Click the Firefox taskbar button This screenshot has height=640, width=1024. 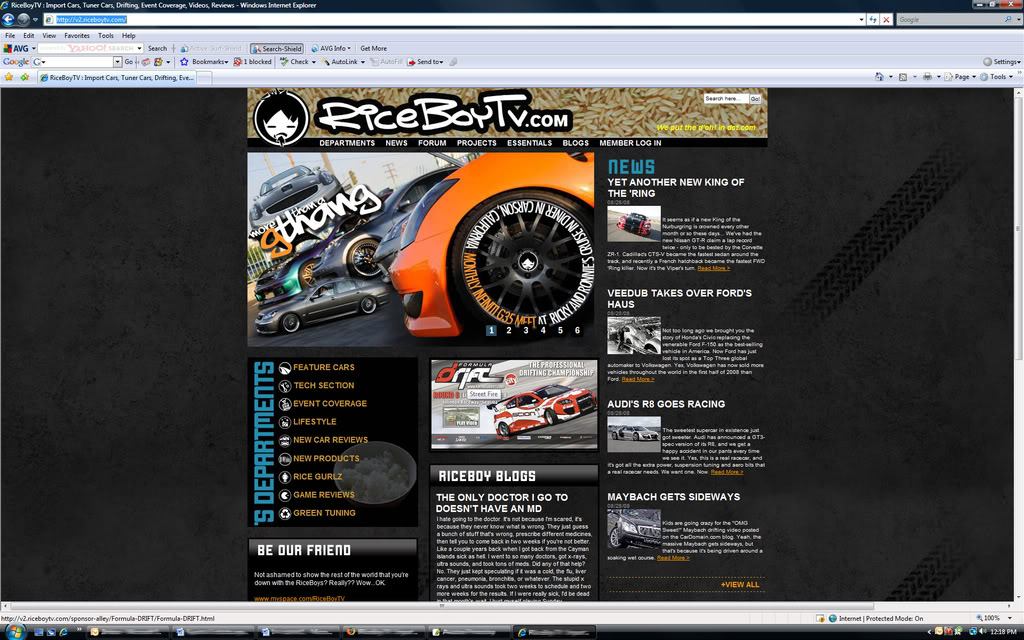(384, 632)
